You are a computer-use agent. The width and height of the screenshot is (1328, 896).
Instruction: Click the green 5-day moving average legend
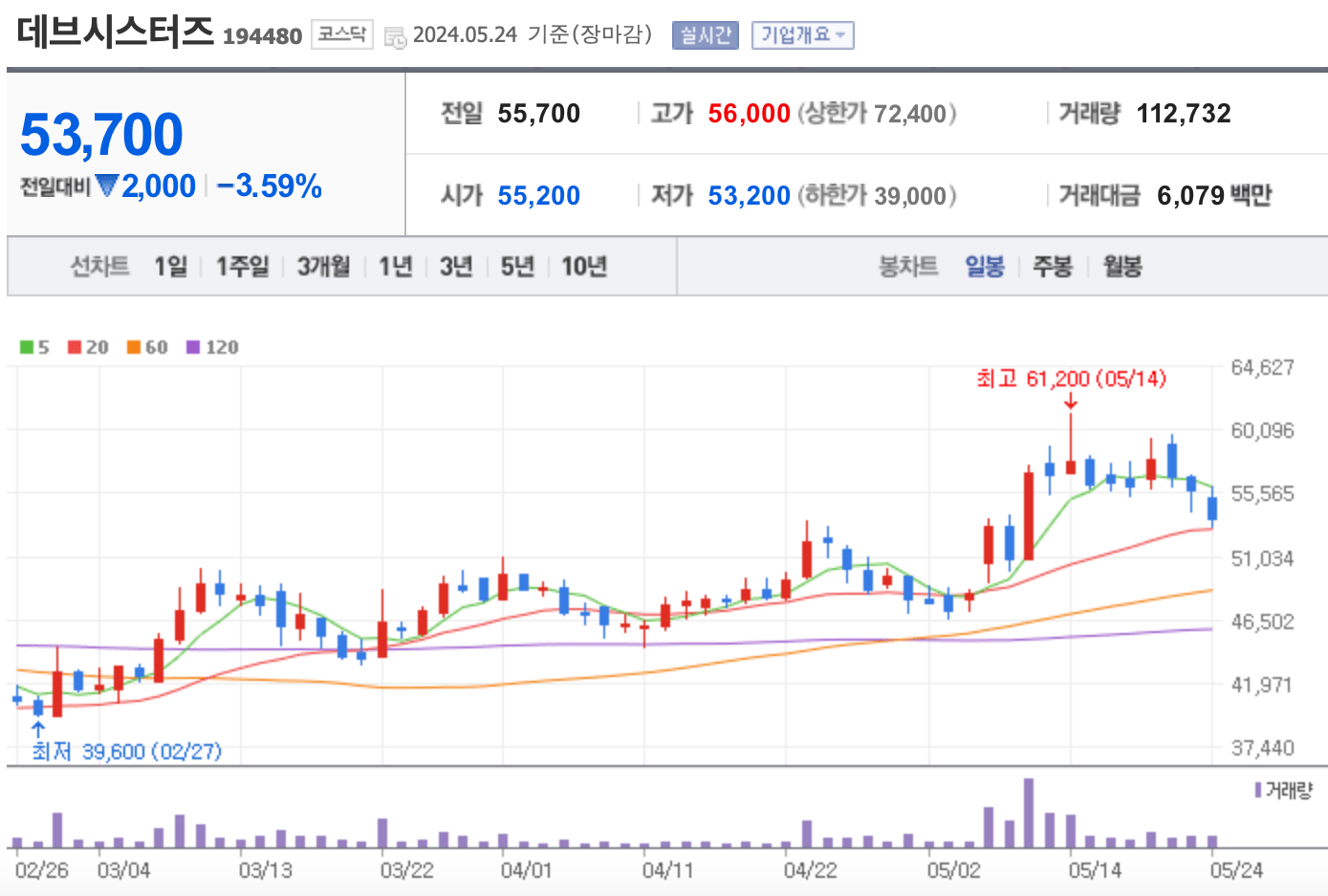click(34, 347)
